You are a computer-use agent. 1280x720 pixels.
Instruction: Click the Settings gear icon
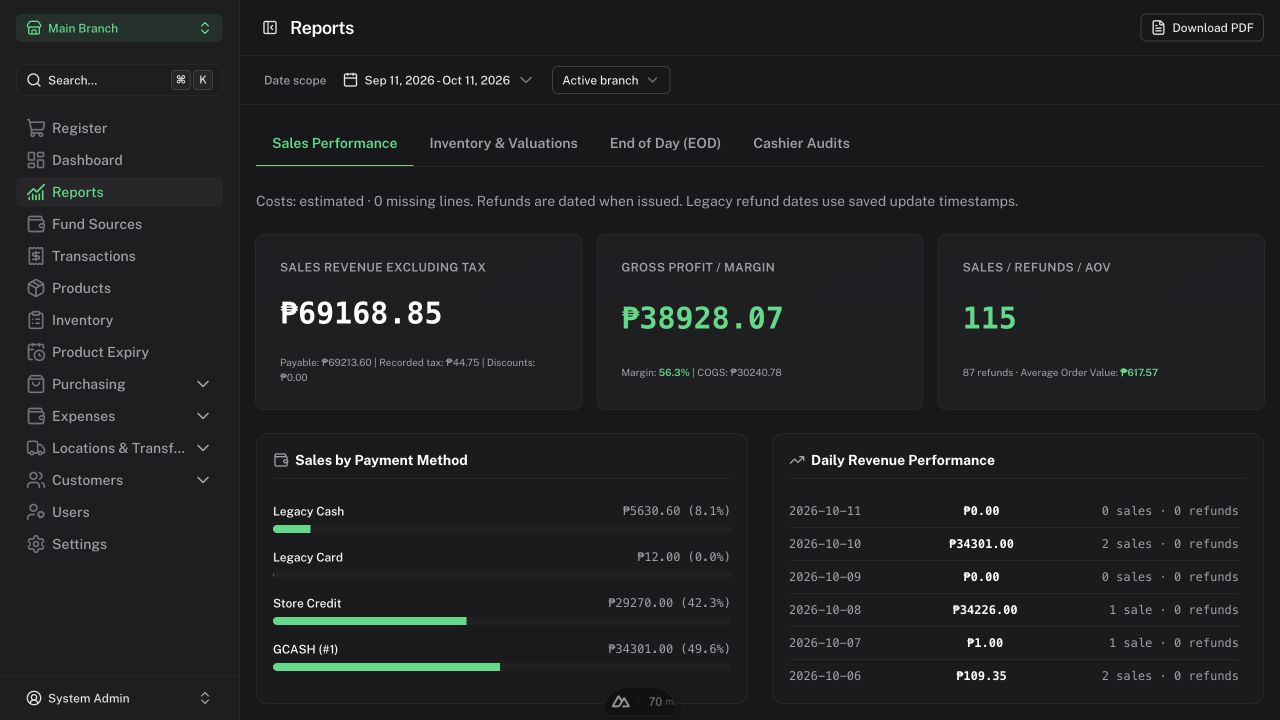point(36,544)
